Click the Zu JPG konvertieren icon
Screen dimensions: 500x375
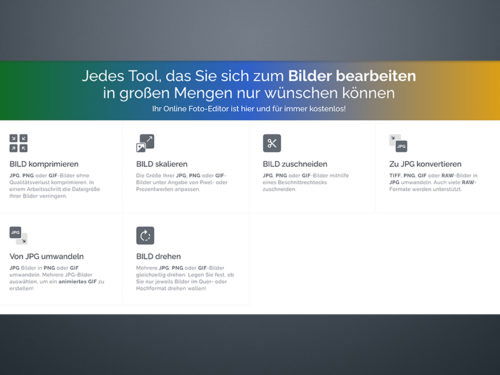pyautogui.click(x=398, y=143)
